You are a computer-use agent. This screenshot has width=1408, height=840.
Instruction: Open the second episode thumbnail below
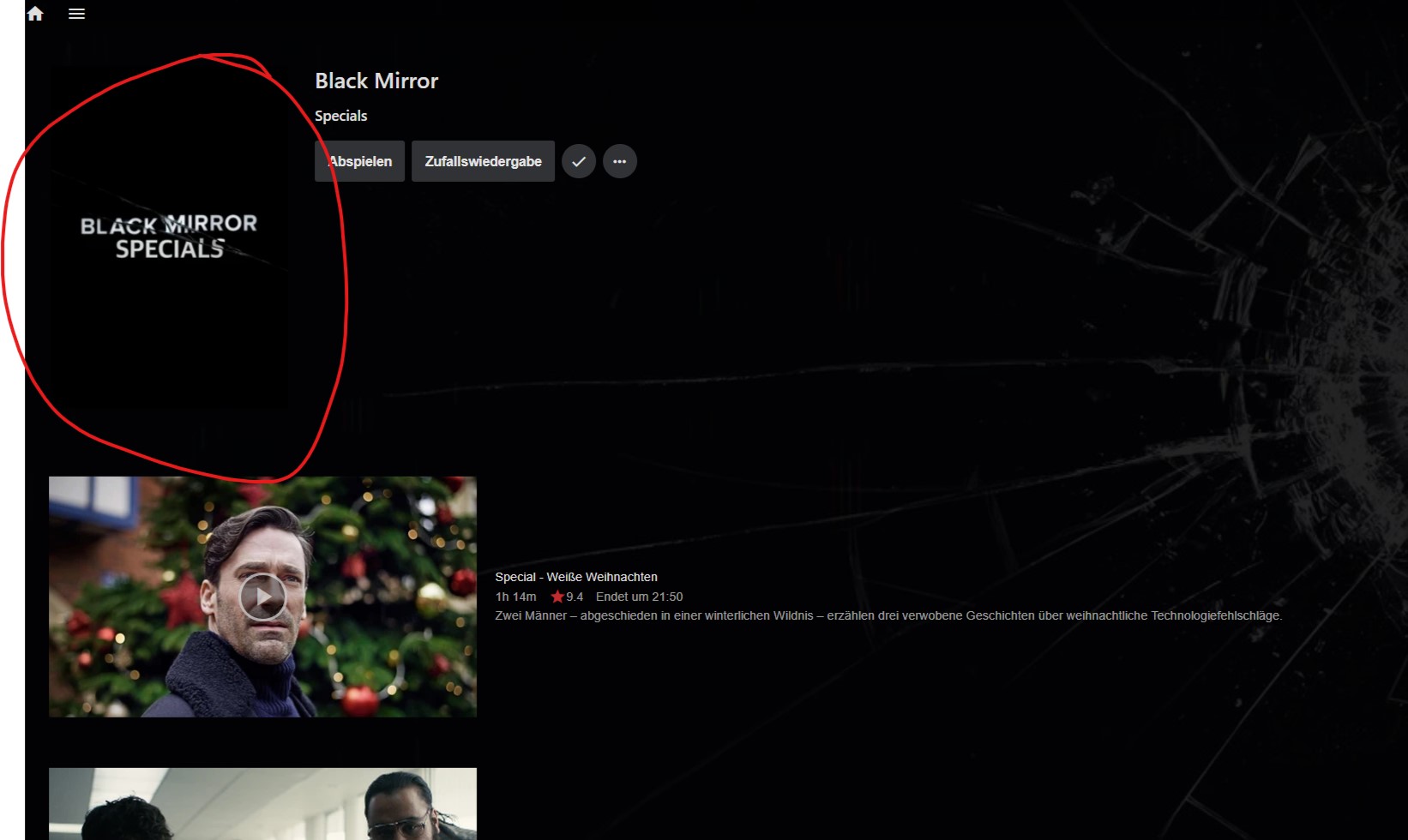(x=262, y=804)
